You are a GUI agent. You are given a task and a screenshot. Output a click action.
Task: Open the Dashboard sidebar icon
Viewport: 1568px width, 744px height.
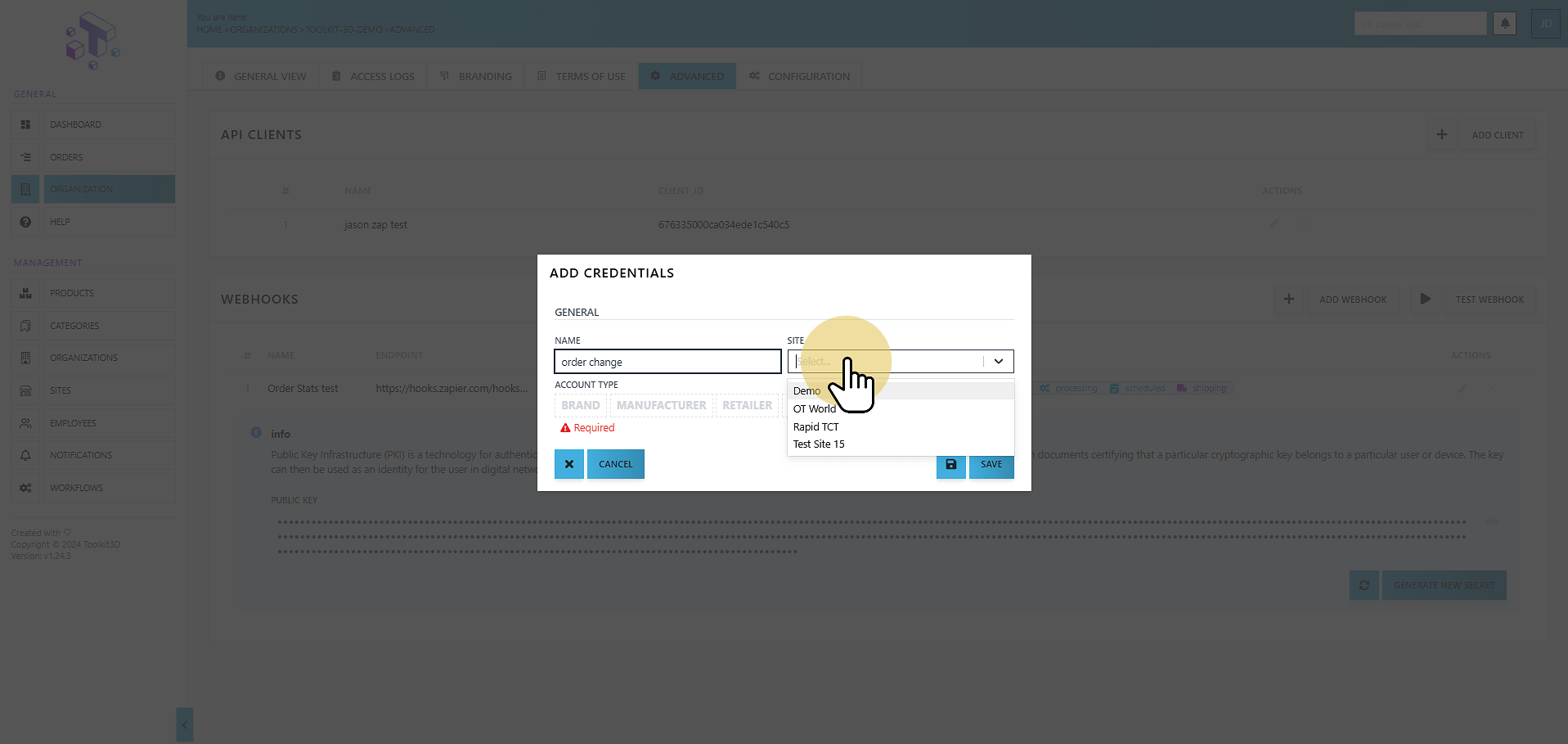click(25, 124)
